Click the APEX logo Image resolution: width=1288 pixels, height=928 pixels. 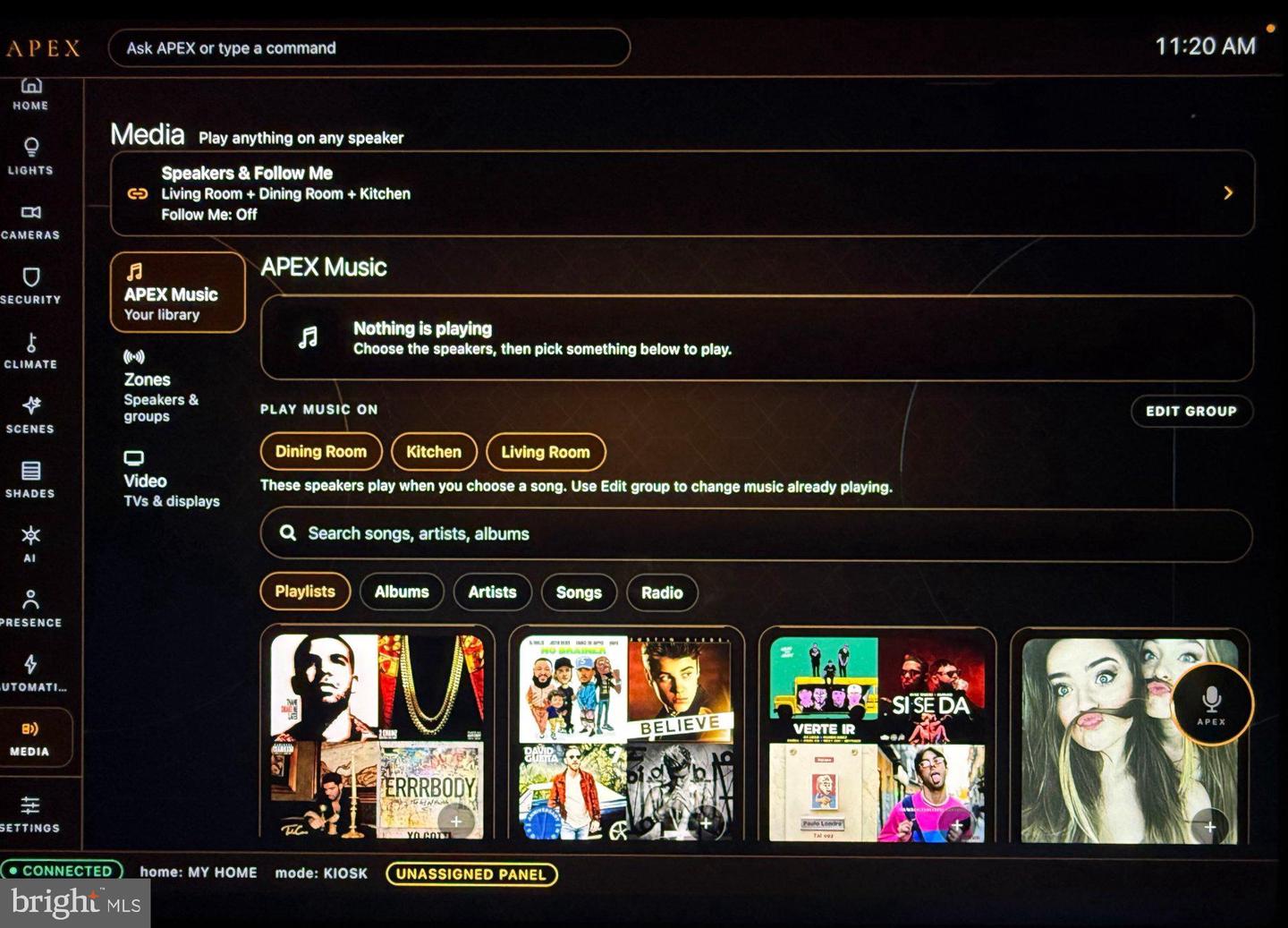coord(42,48)
